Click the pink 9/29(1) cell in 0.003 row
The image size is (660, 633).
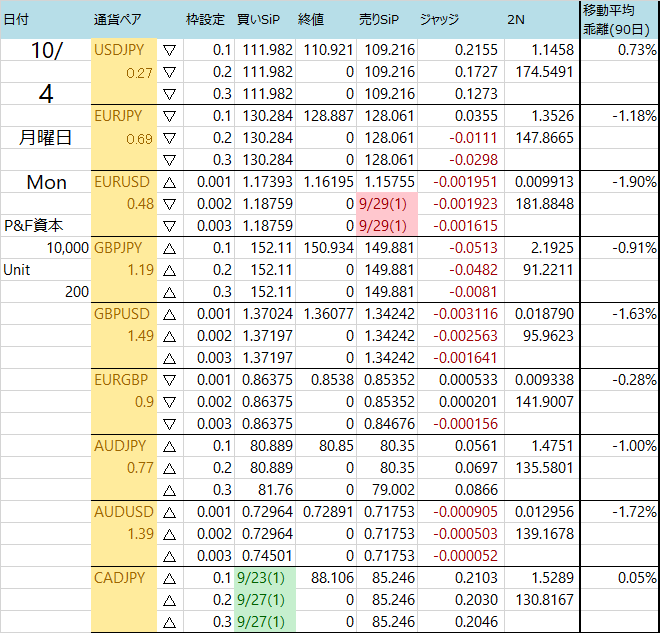tap(387, 226)
